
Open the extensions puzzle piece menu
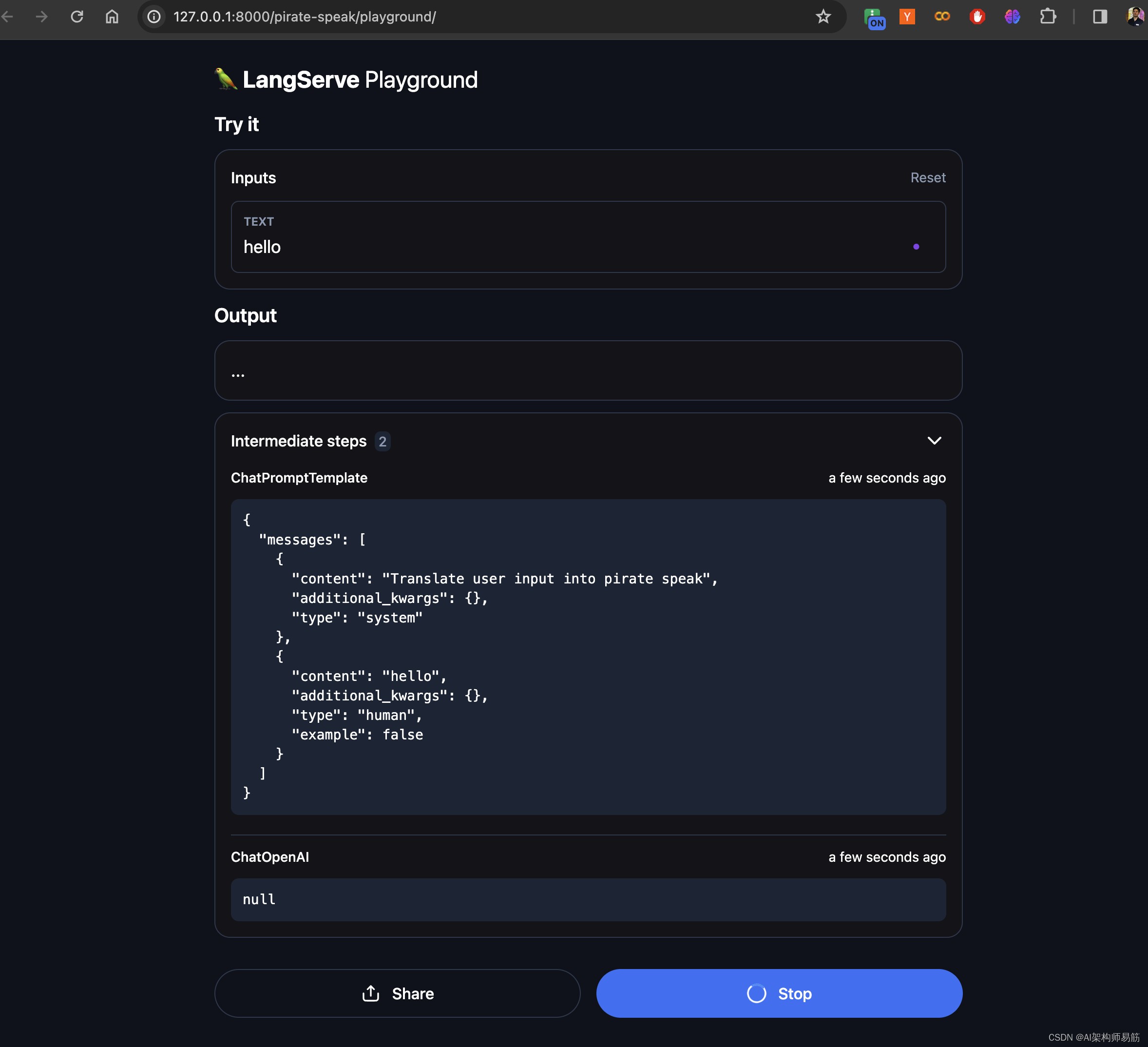pyautogui.click(x=1048, y=17)
